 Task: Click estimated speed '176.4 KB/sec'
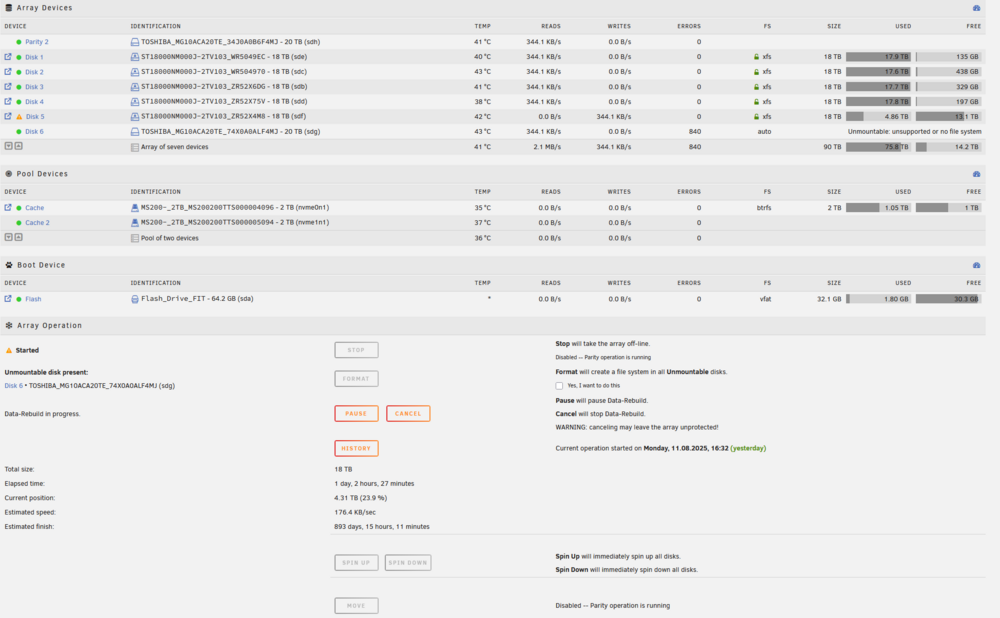click(x=355, y=513)
